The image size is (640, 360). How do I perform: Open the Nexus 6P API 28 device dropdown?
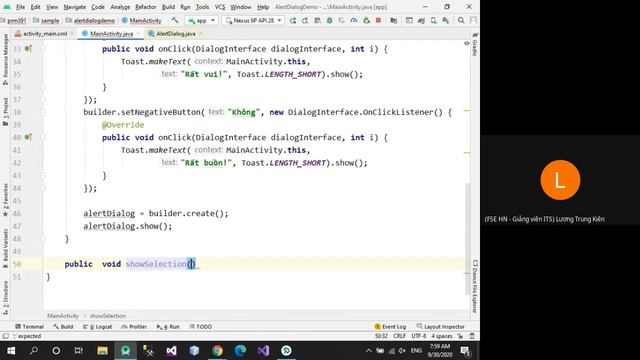pos(253,20)
